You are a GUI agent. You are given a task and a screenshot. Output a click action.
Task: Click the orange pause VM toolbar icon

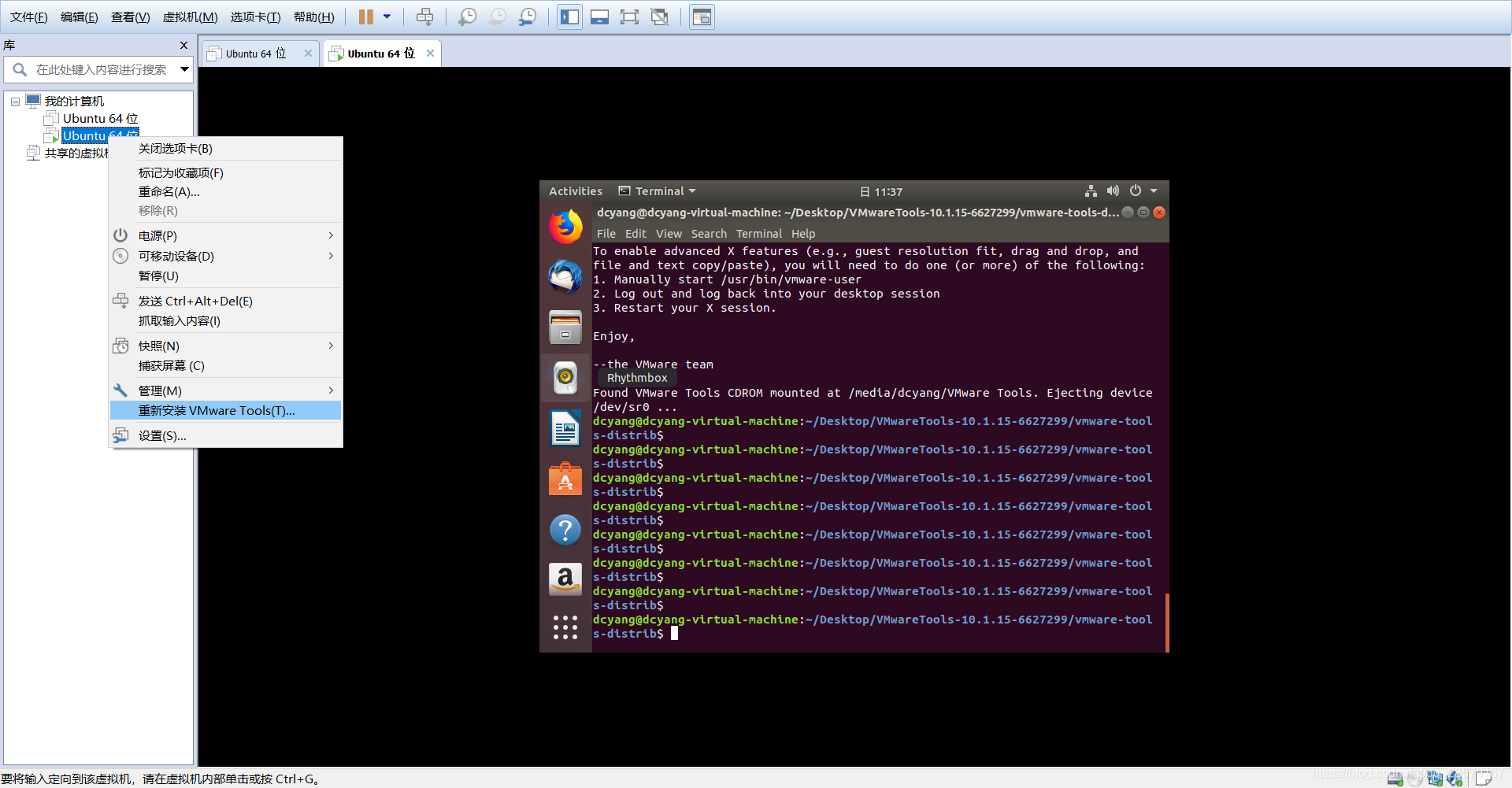366,17
